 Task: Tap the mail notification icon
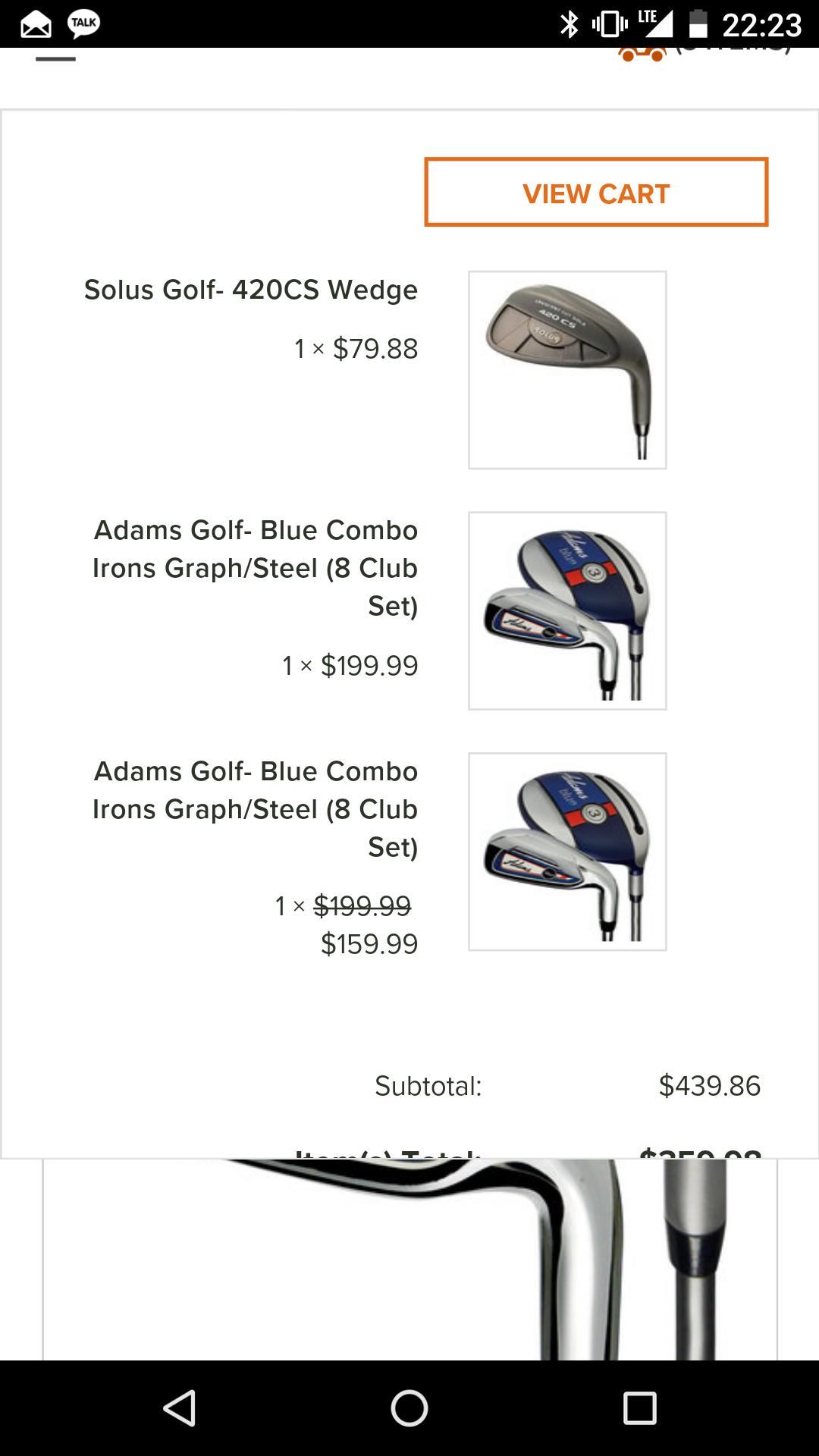(36, 25)
